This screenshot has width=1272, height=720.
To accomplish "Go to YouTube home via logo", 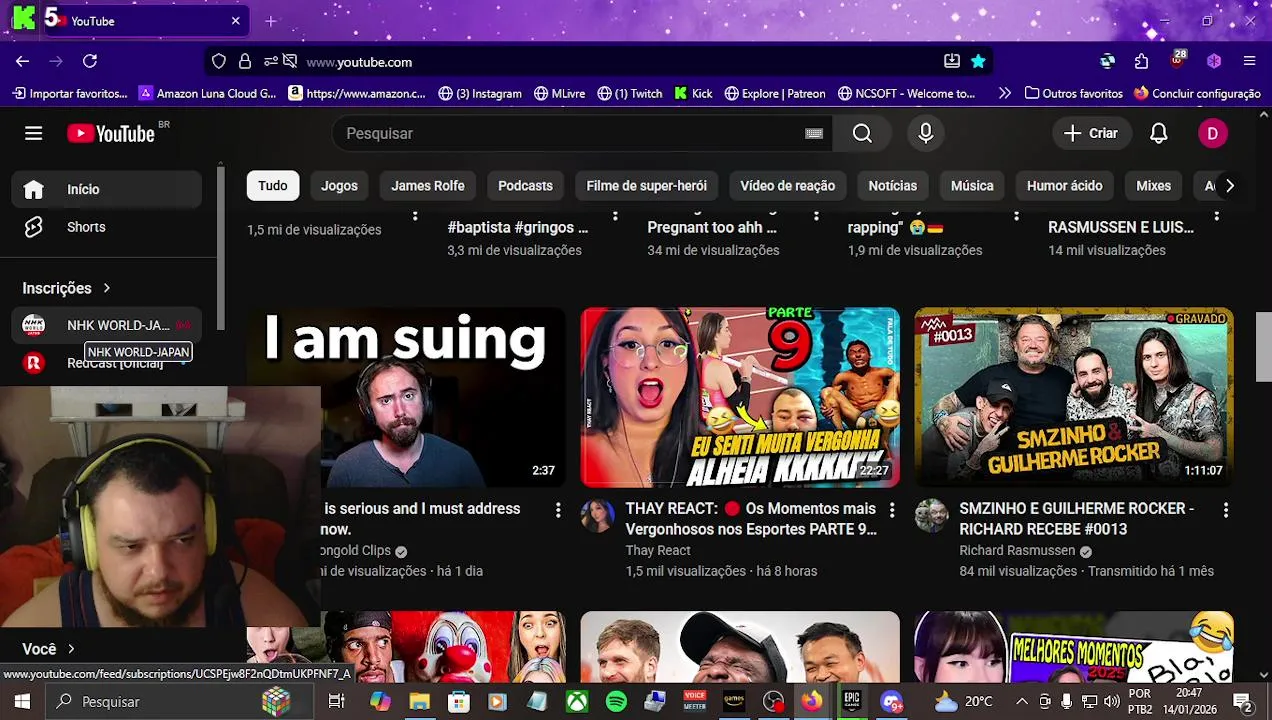I will coord(111,133).
